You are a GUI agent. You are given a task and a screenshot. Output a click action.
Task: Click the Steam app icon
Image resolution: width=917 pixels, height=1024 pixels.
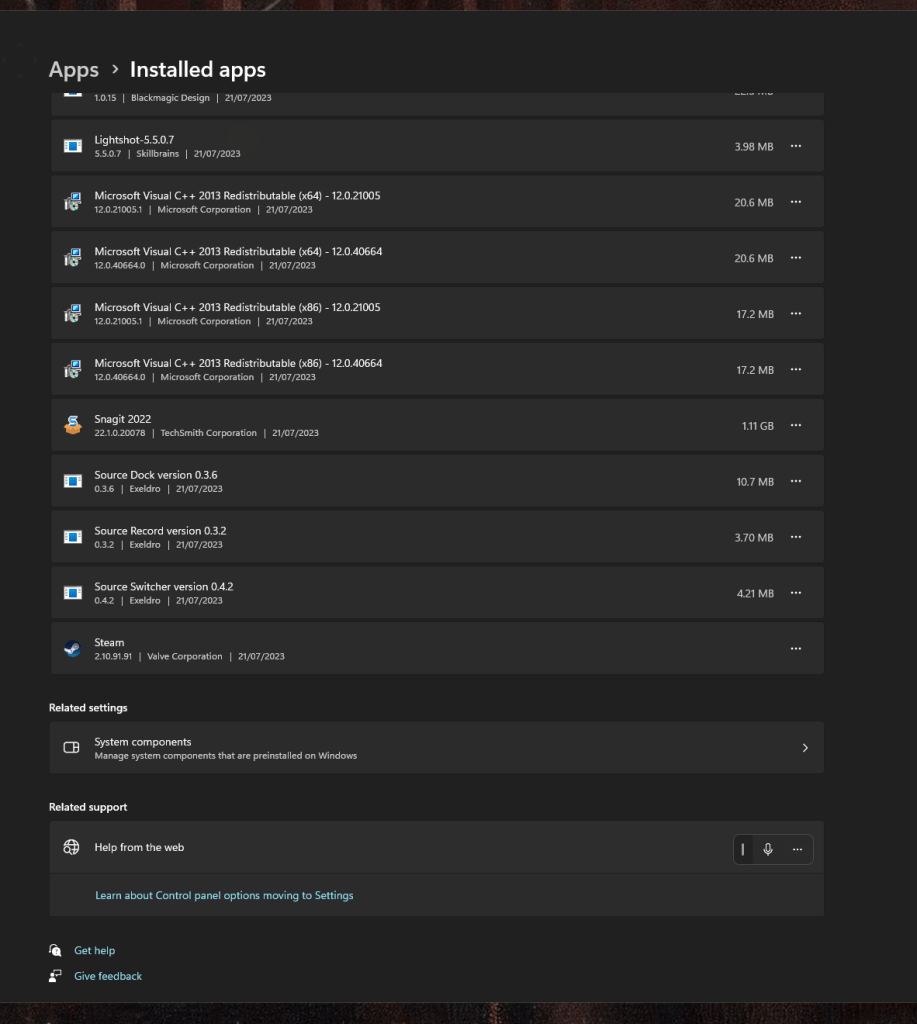(72, 648)
